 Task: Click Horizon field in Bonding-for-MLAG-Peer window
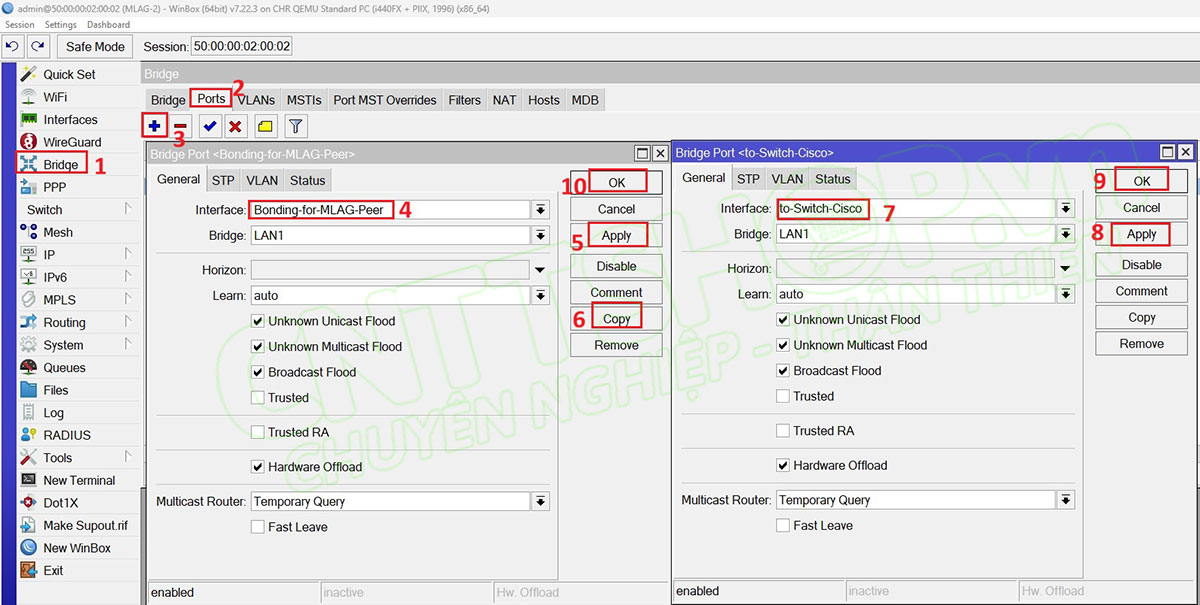389,270
